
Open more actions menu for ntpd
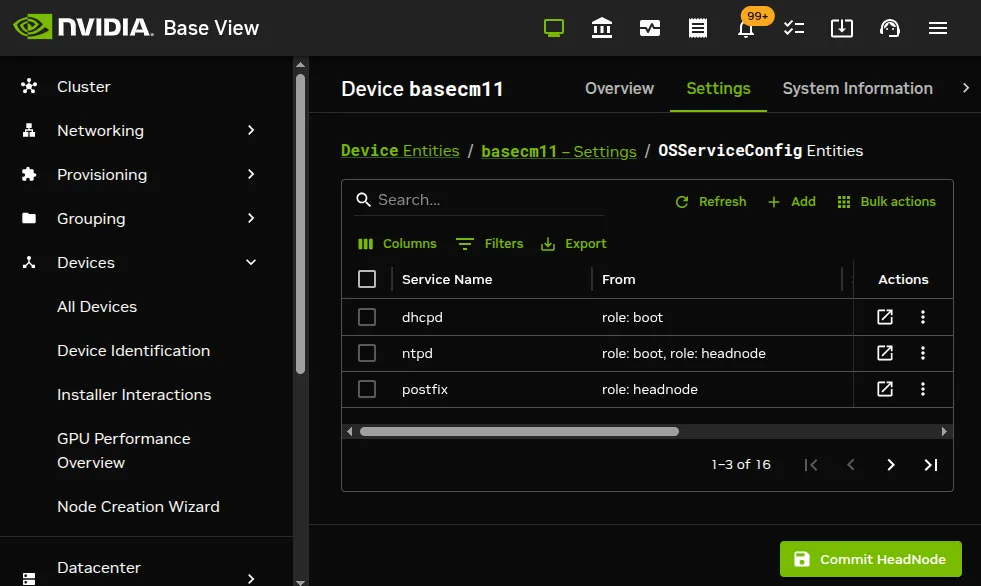click(923, 353)
